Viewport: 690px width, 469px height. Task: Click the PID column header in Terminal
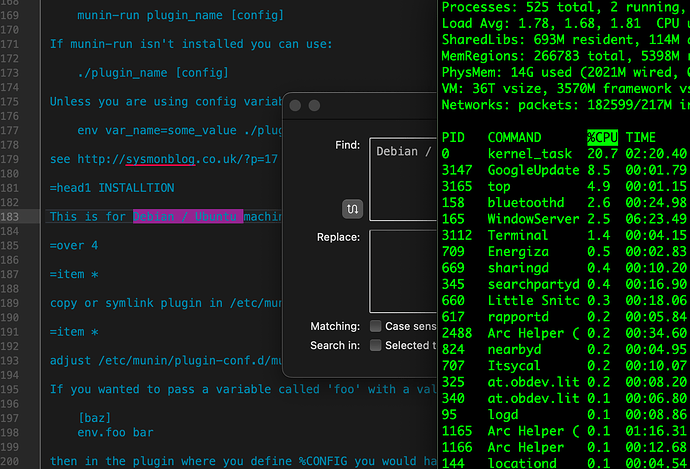coord(453,137)
